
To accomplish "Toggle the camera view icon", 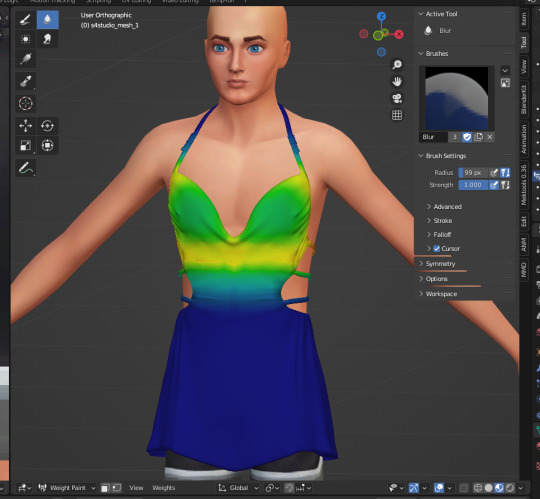I will [397, 98].
